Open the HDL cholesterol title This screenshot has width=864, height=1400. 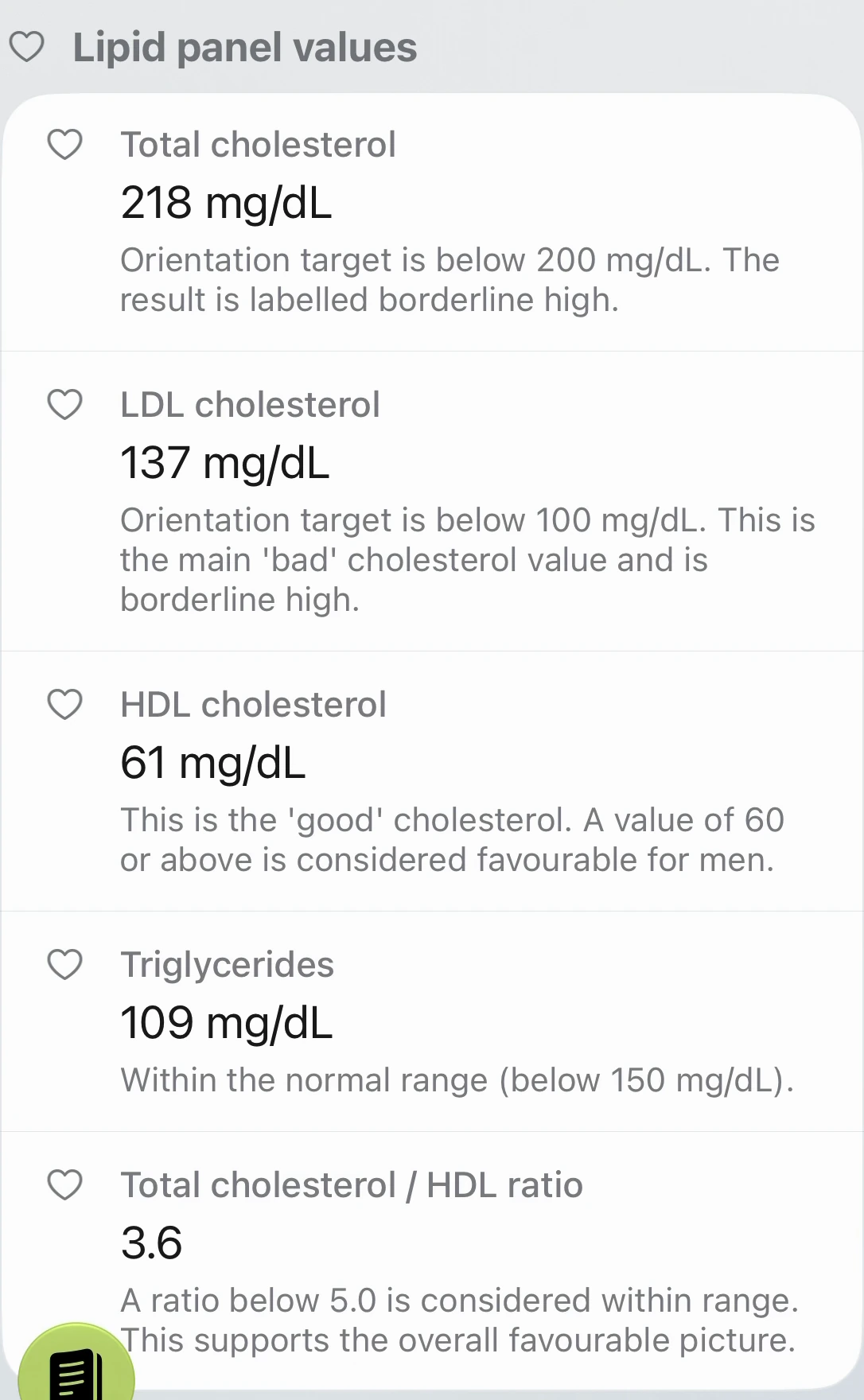(x=253, y=704)
